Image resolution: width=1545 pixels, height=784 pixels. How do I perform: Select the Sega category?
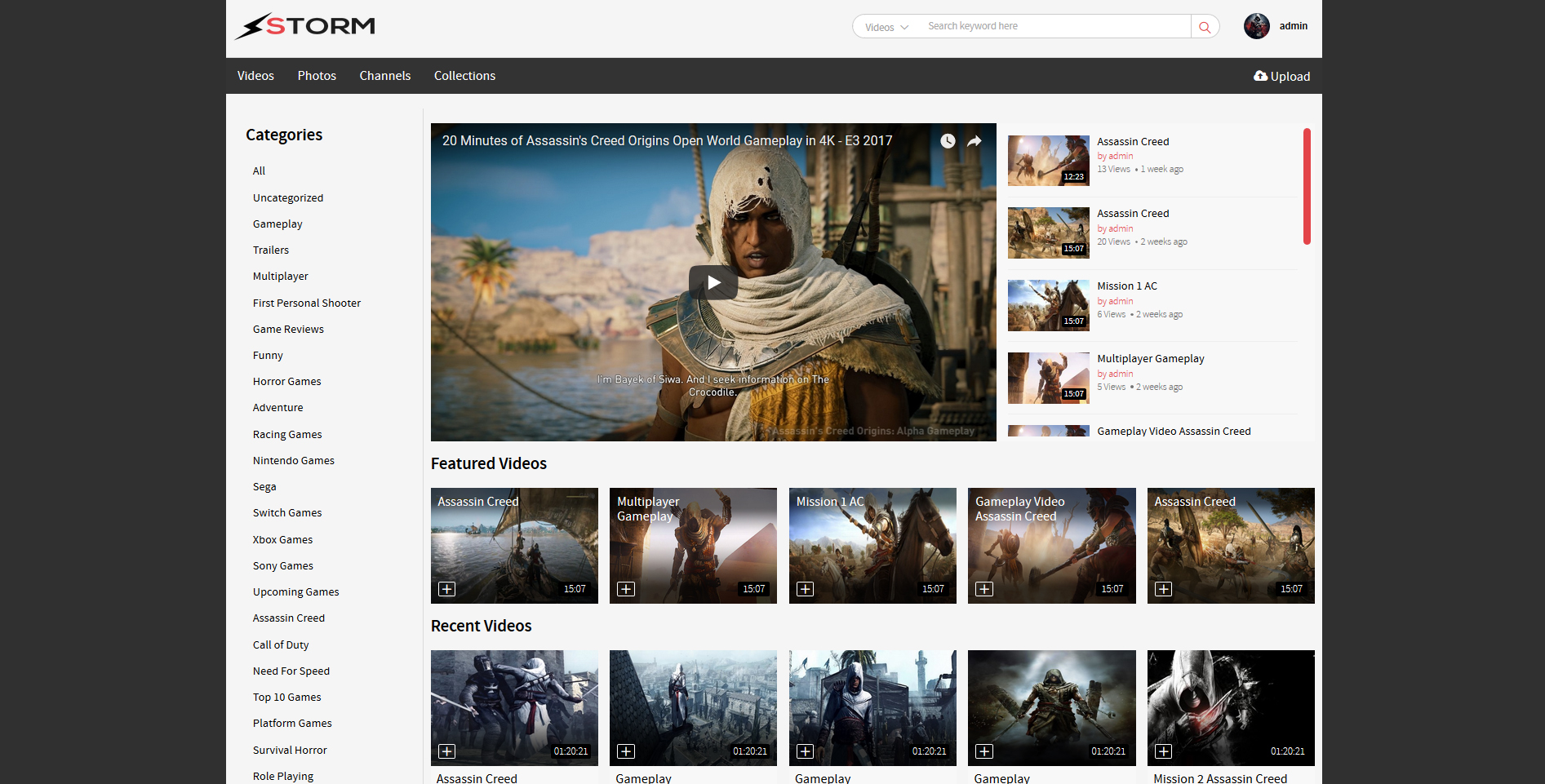(x=264, y=487)
